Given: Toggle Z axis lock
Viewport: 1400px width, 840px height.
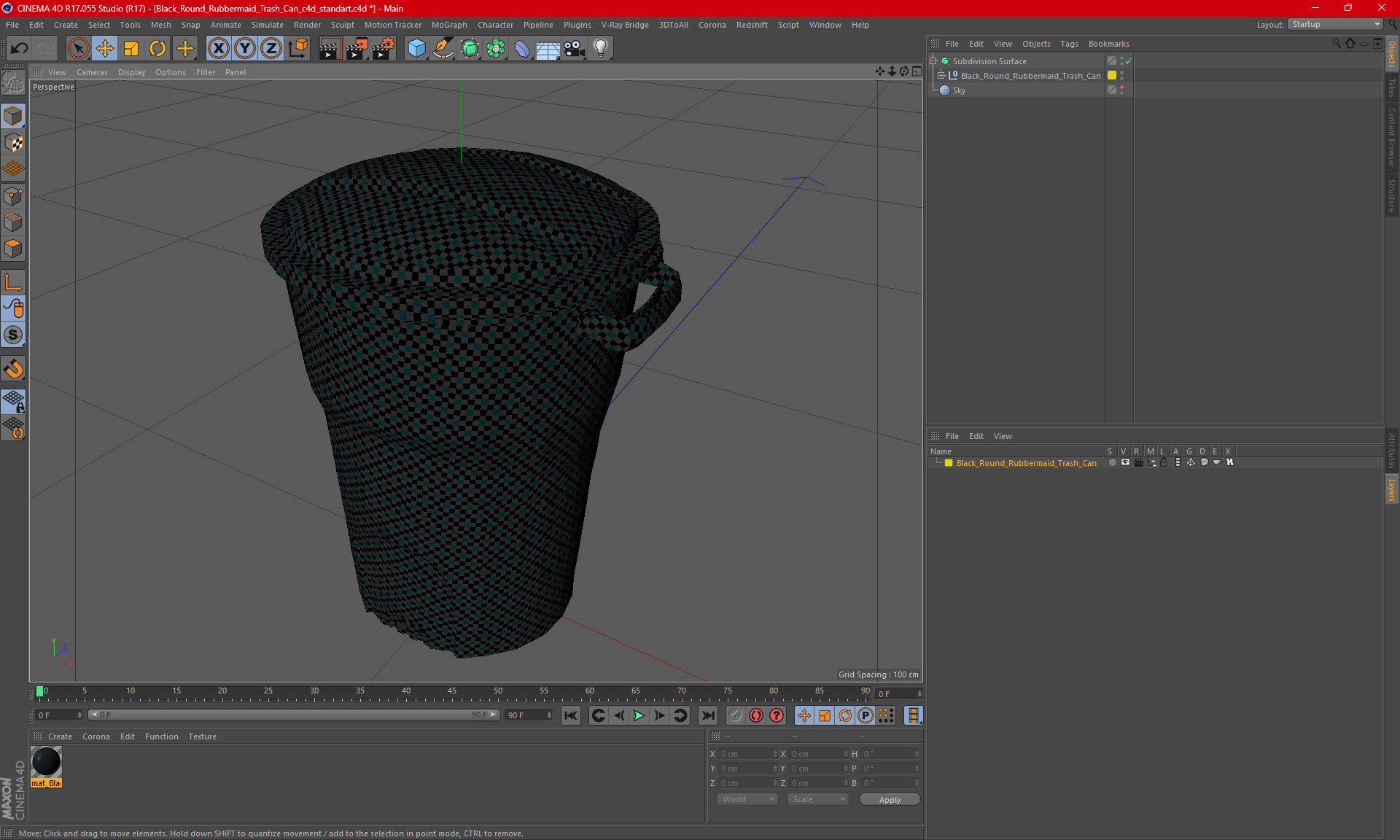Looking at the screenshot, I should tap(271, 49).
